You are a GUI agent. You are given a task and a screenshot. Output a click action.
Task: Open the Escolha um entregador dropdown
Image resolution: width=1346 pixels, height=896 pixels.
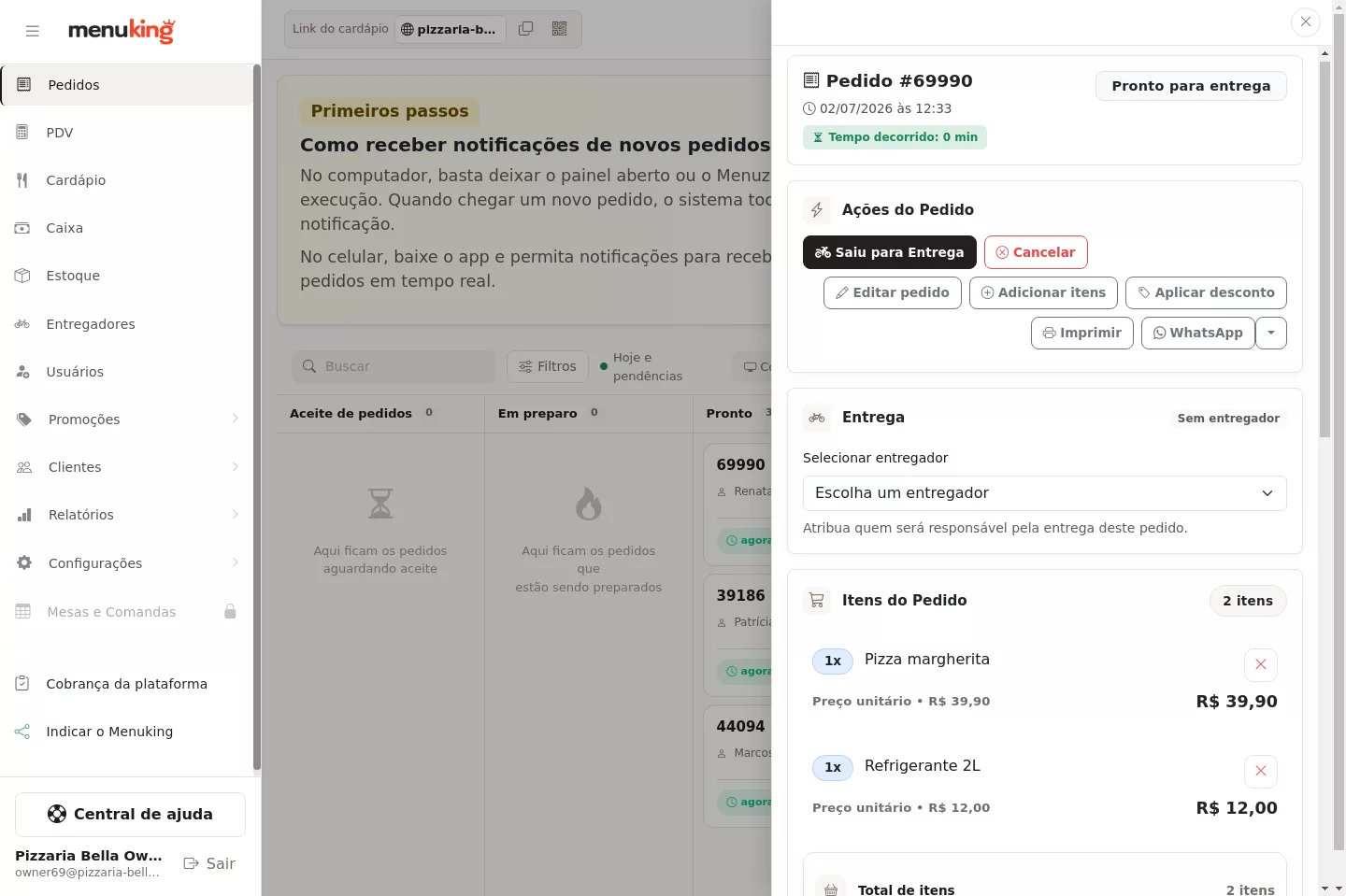1044,493
